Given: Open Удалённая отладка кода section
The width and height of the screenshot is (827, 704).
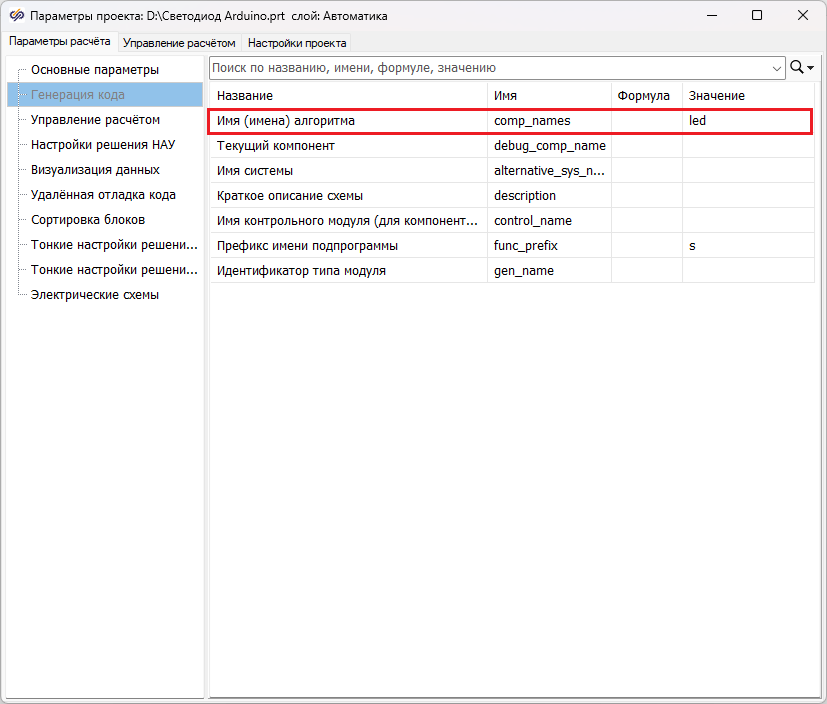Looking at the screenshot, I should coord(103,195).
